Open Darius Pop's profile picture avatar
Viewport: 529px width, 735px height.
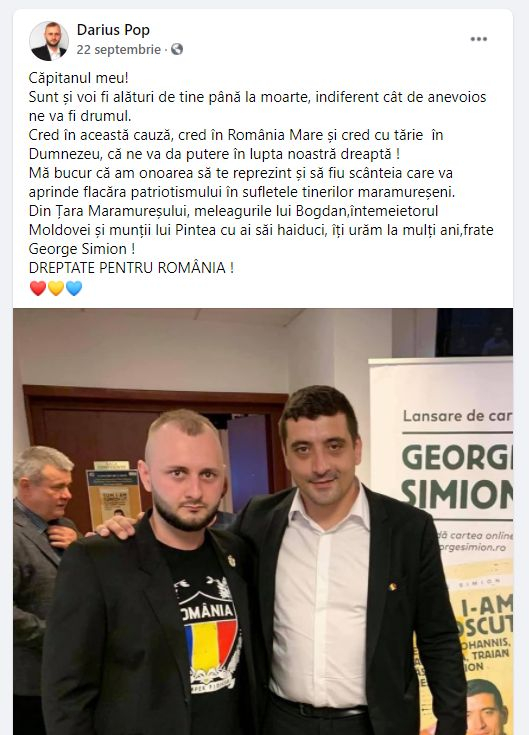(x=49, y=40)
